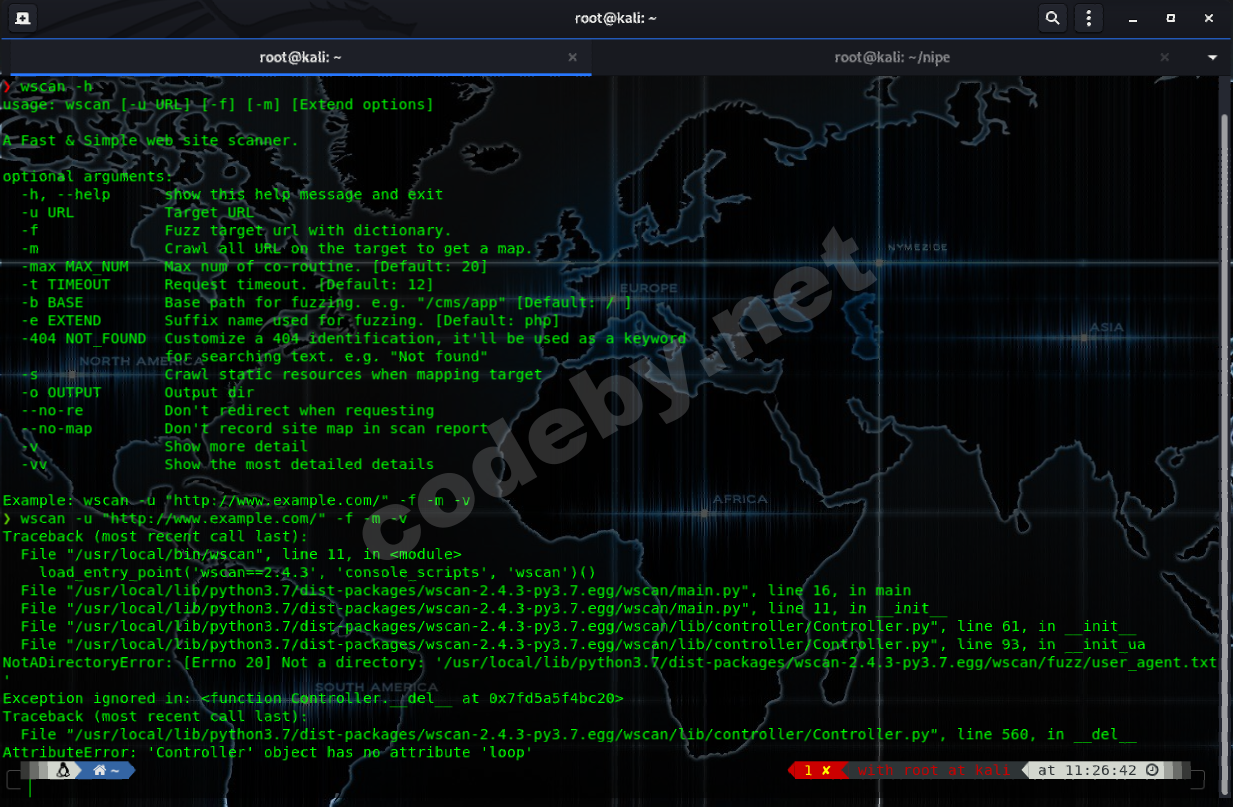Close the root@kali: ~/nipe tab
The width and height of the screenshot is (1233, 807).
tap(1164, 57)
